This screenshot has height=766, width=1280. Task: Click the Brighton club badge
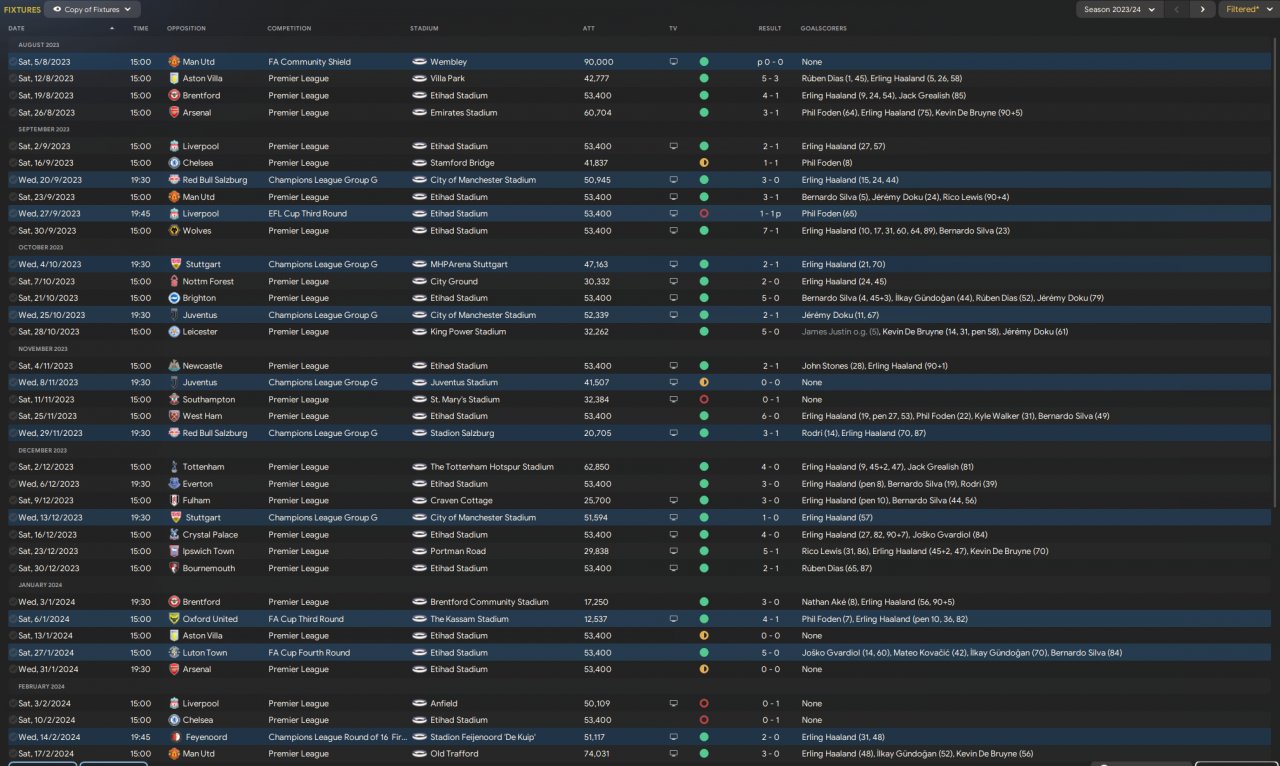[174, 298]
